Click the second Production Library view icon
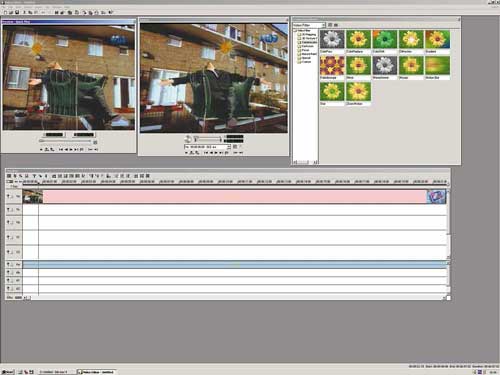500x375 pixels. 336,25
